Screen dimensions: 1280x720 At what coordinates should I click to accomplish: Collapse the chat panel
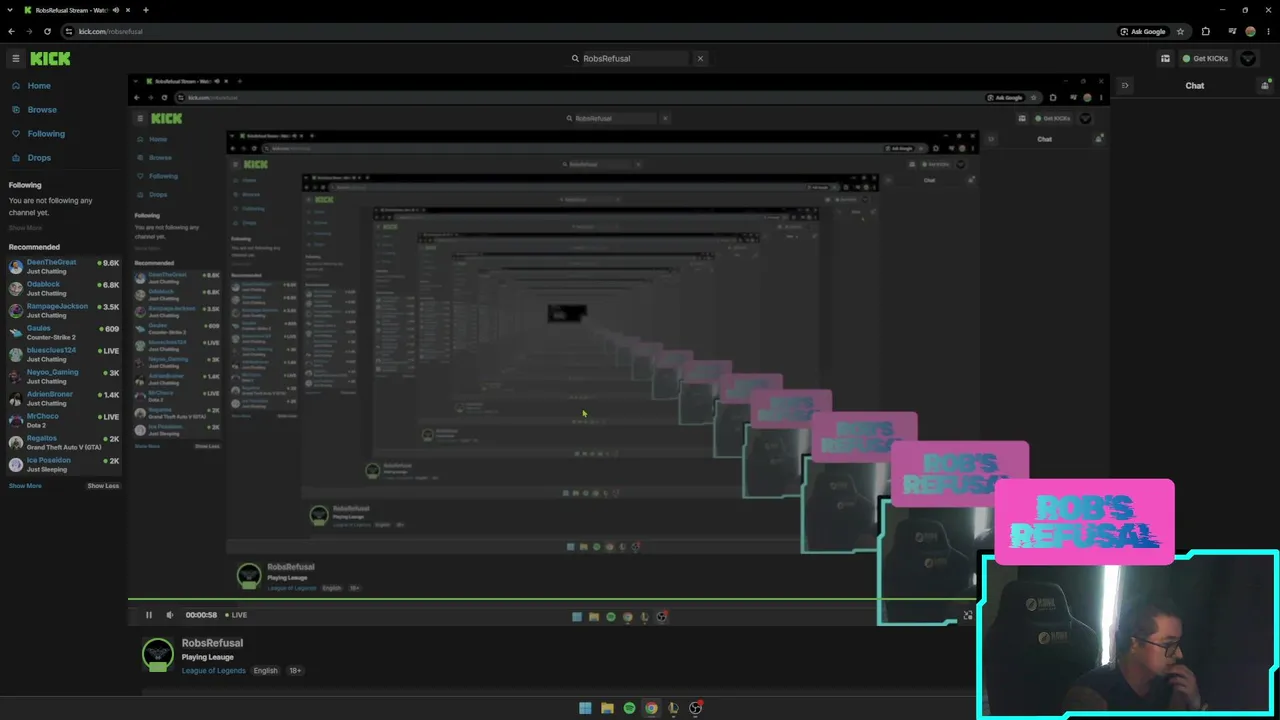pyautogui.click(x=1124, y=86)
